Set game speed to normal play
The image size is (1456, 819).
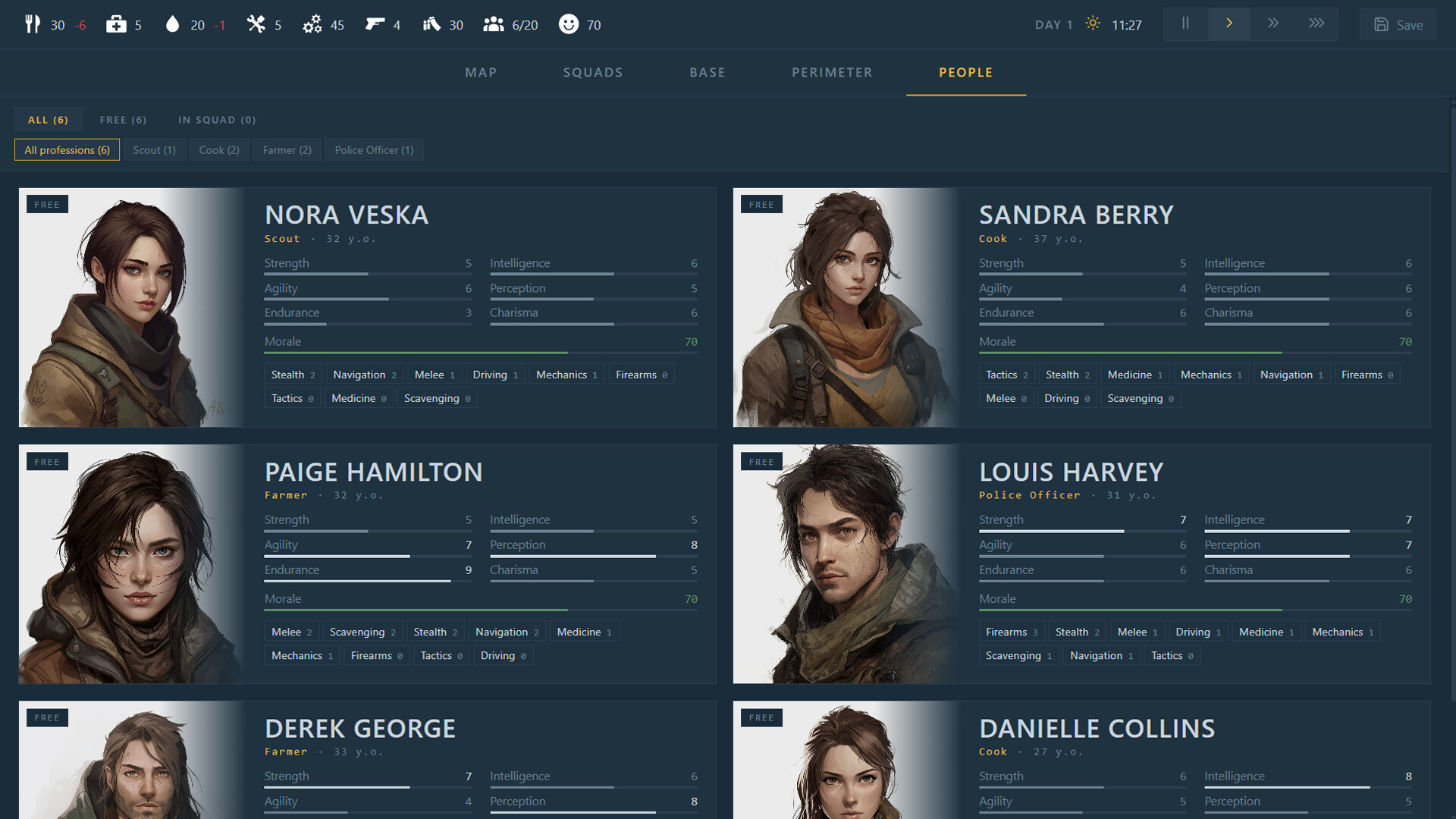click(x=1229, y=24)
